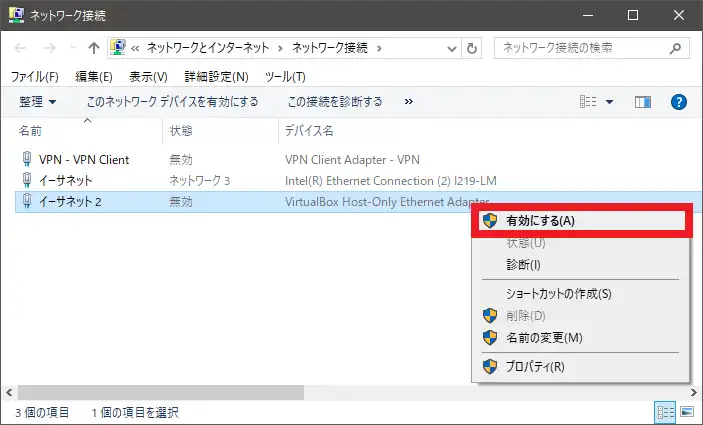The width and height of the screenshot is (703, 425).
Task: Switch to large icons view in status bar
Action: click(x=687, y=412)
